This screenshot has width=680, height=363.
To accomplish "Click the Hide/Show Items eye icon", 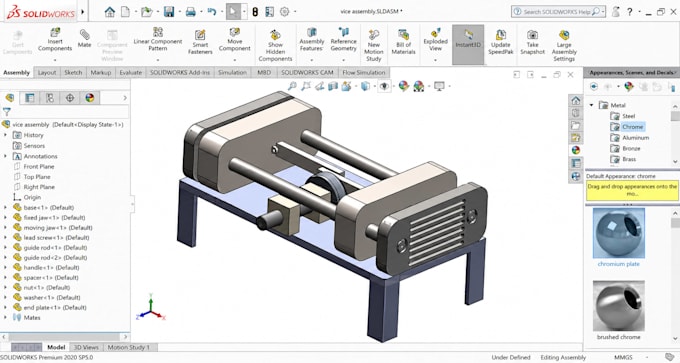I will click(x=384, y=86).
